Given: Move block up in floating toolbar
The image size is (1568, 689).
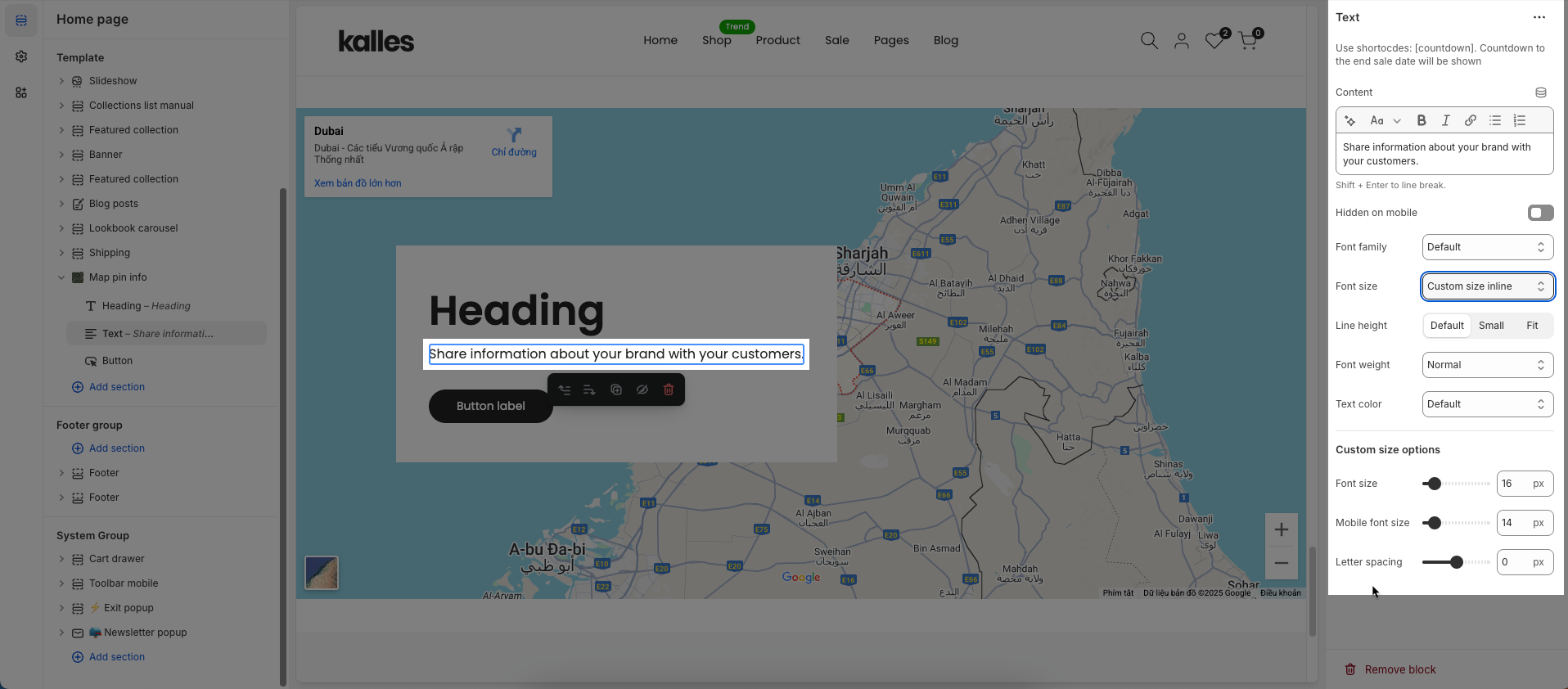Looking at the screenshot, I should pos(565,390).
